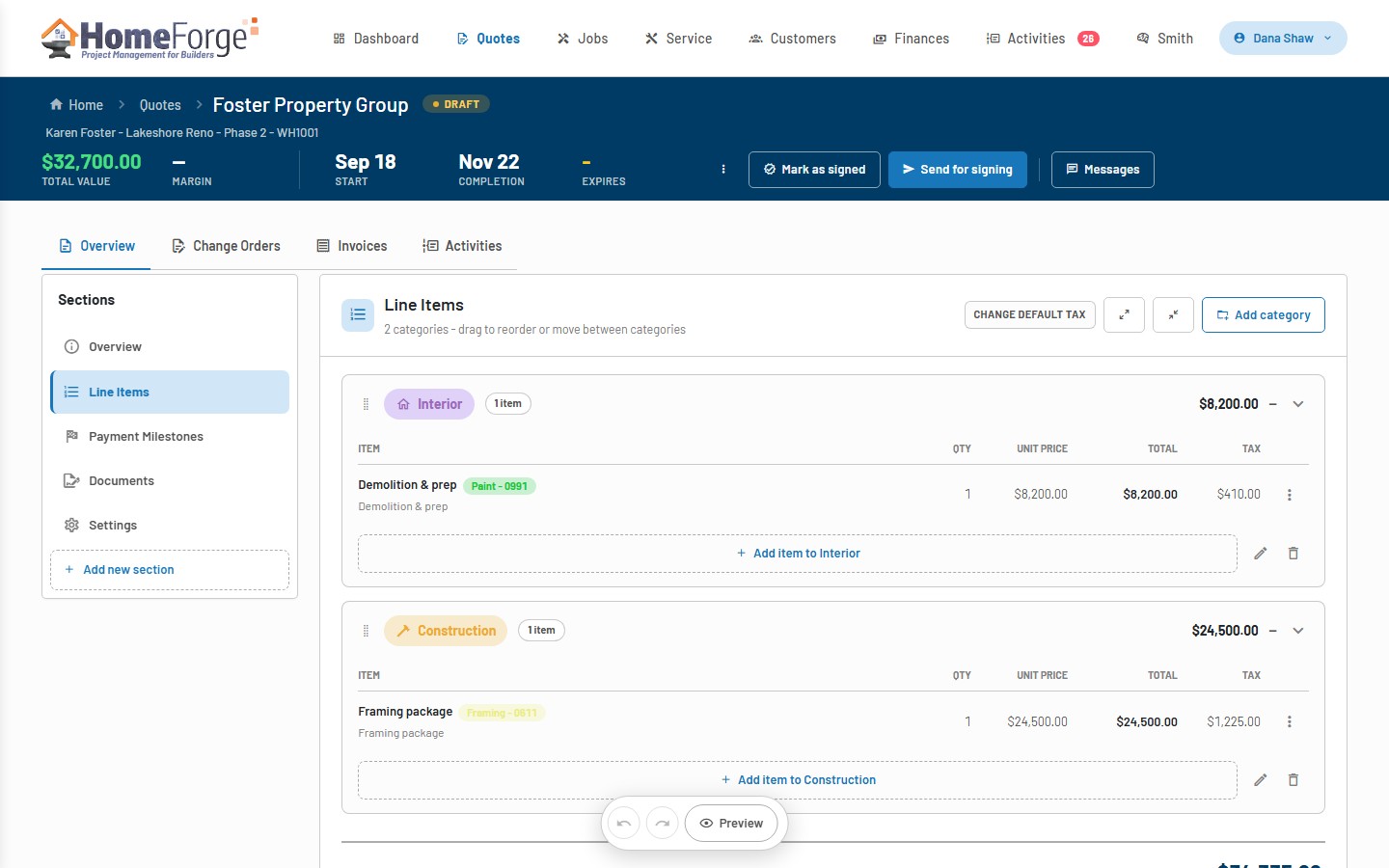Screen dimensions: 1389x868
Task: Open Demolition & prep row options menu
Action: pos(1290,495)
